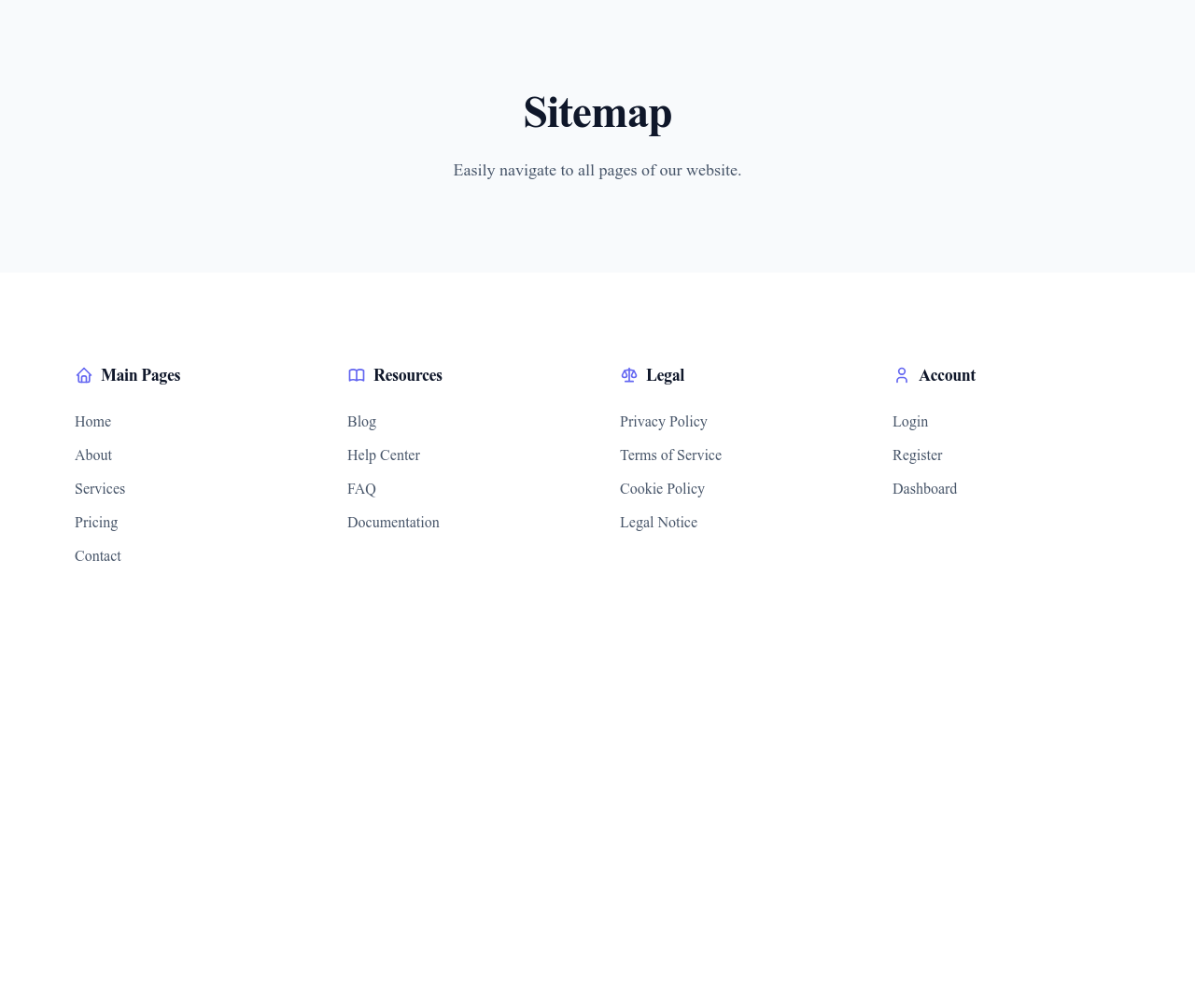Open the Help Center link
Image resolution: width=1195 pixels, height=1008 pixels.
click(x=384, y=455)
